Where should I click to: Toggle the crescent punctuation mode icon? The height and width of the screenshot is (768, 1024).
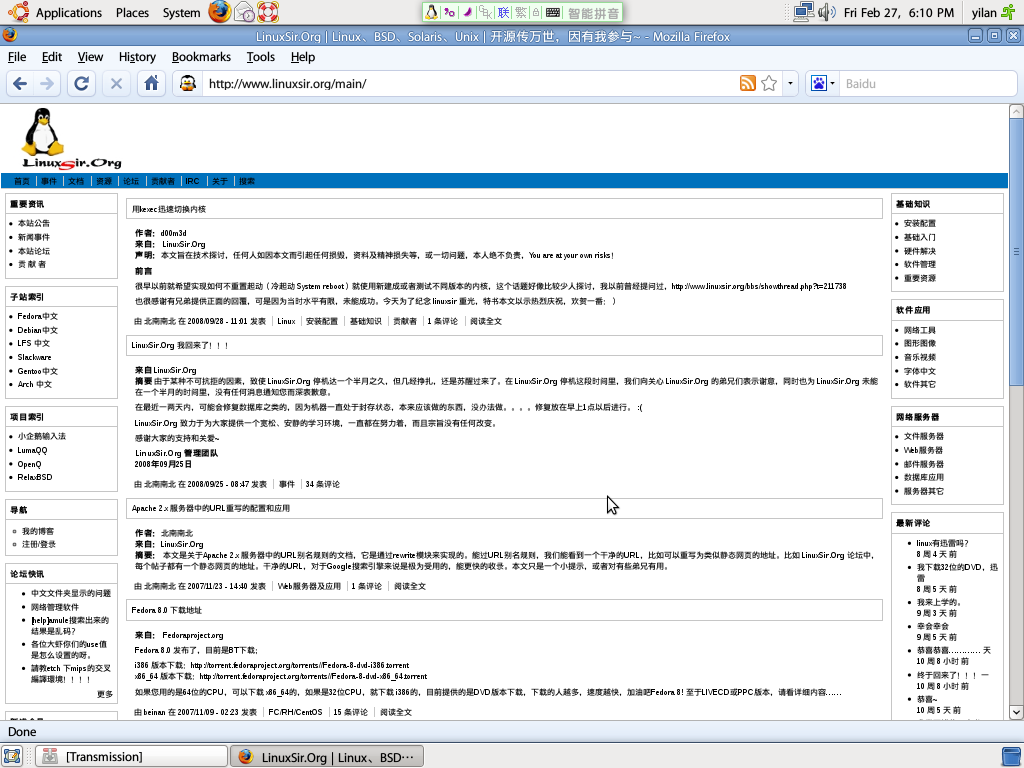468,12
